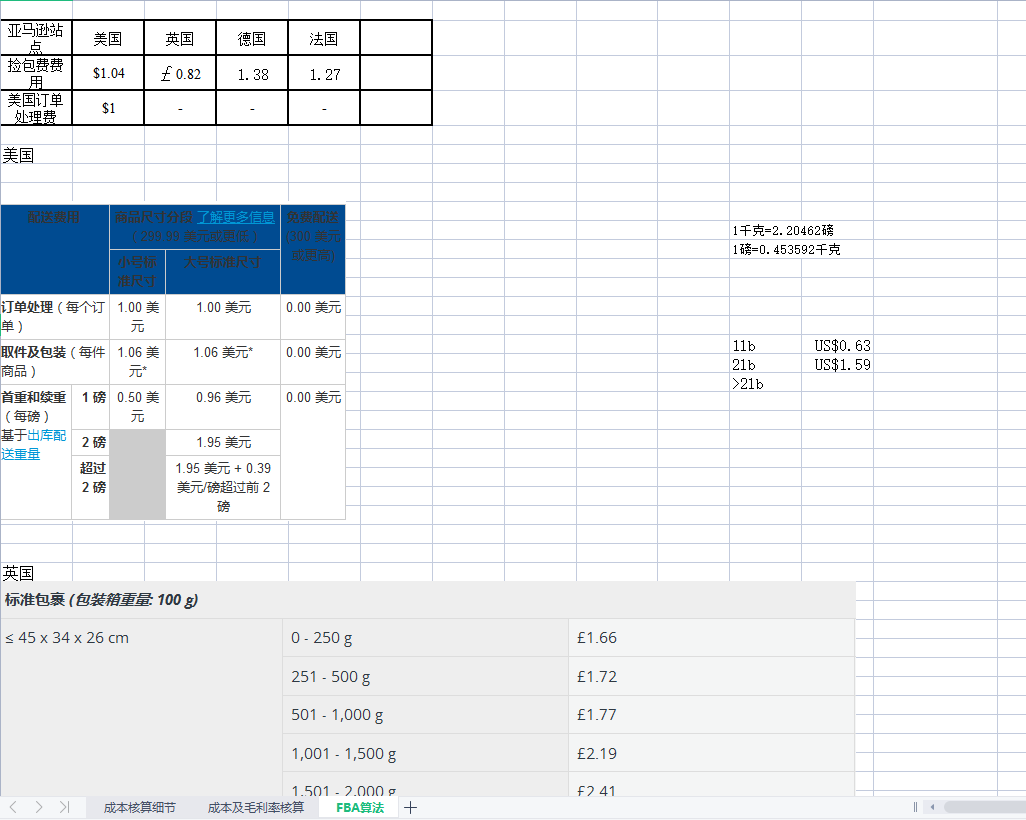Screen dimensions: 1026x820
Task: Click the 德国 column header cell
Action: pos(252,38)
